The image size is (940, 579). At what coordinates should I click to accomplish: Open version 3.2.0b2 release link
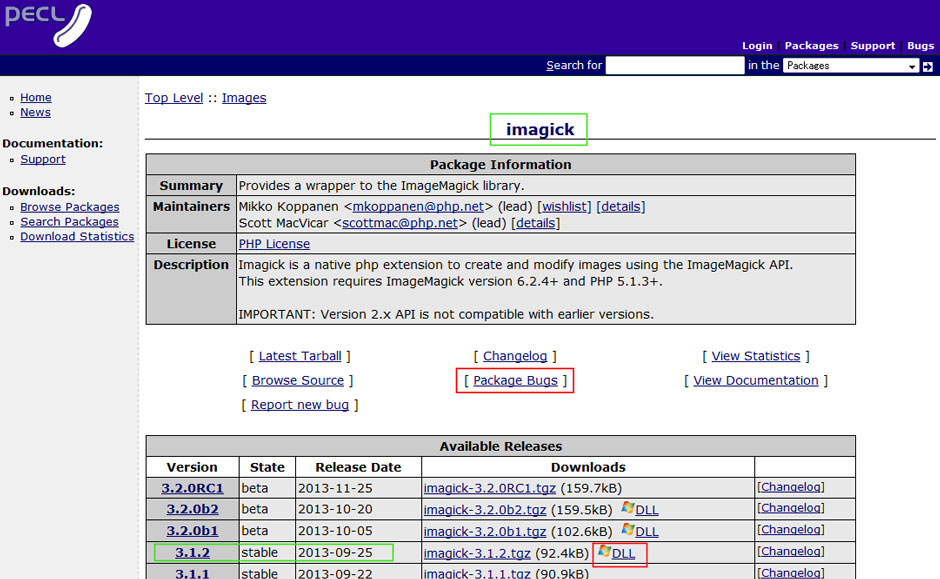[x=192, y=509]
